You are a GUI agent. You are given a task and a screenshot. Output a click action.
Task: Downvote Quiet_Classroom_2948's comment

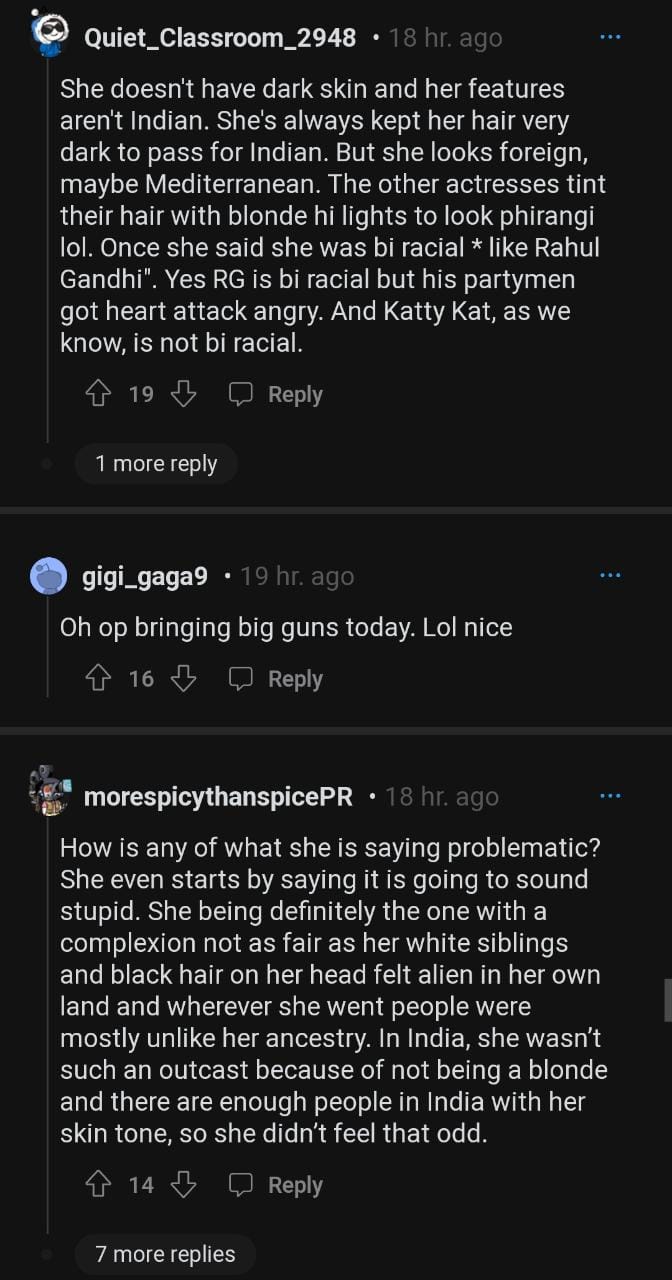(x=183, y=395)
